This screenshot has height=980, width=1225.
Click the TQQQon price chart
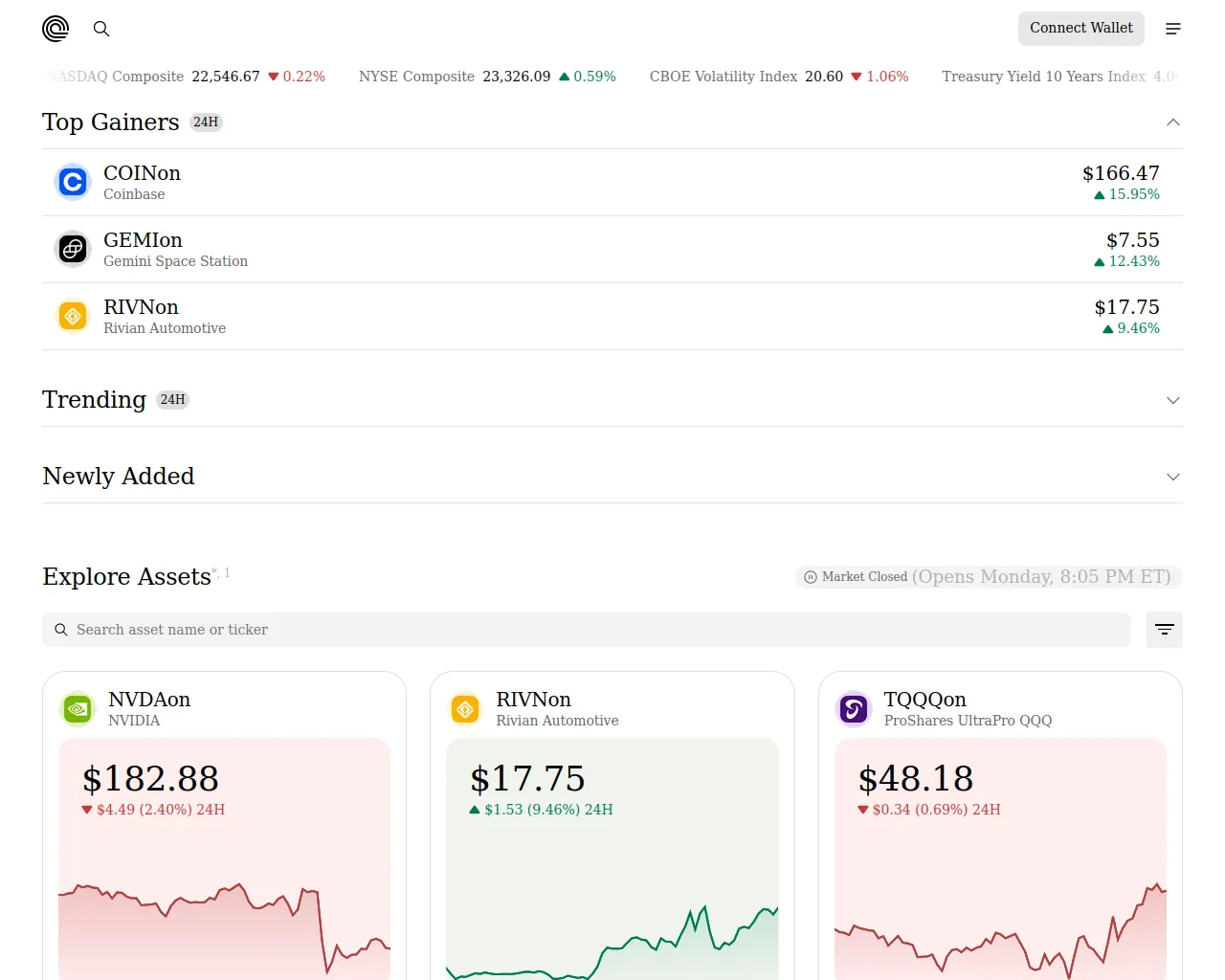[1000, 928]
